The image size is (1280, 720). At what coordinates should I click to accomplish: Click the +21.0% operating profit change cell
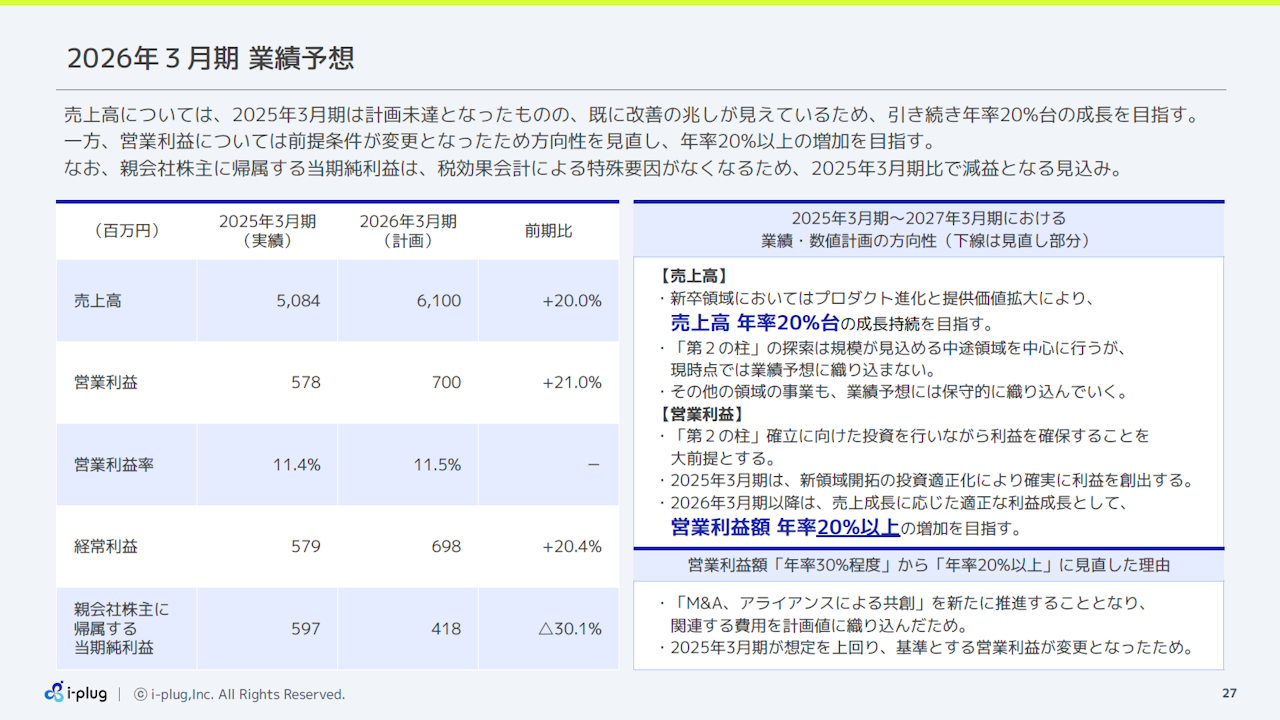coord(571,383)
